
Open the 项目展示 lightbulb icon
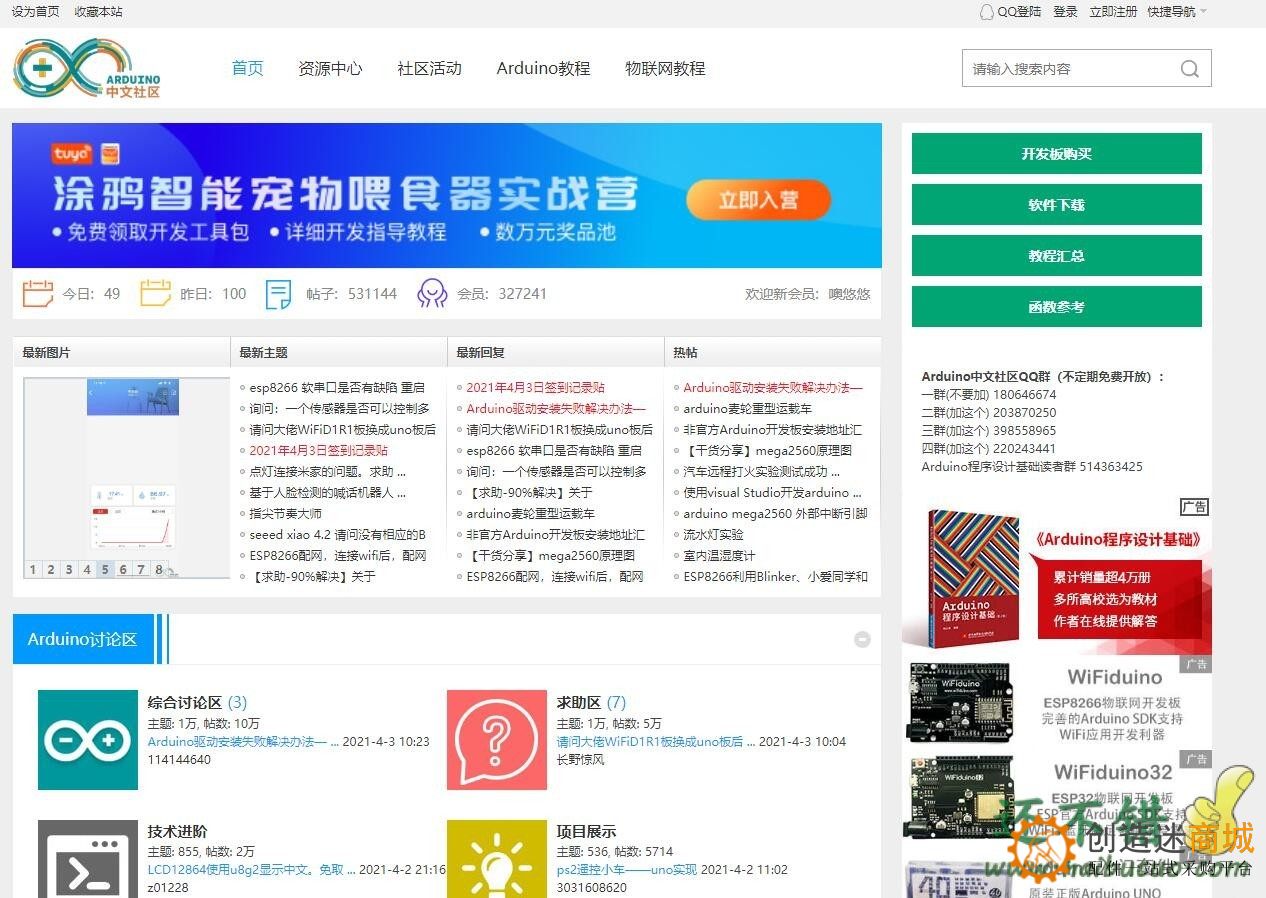click(x=497, y=859)
